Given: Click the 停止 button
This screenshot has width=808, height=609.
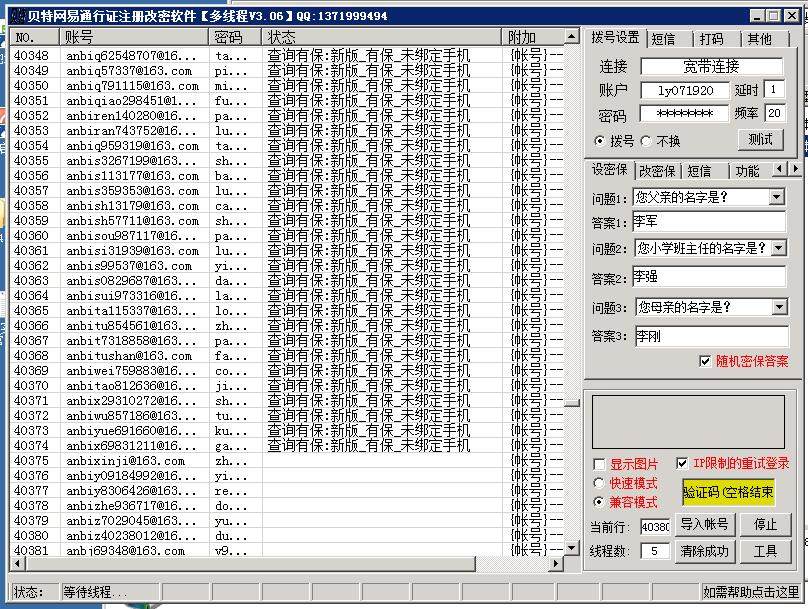Looking at the screenshot, I should point(765,524).
